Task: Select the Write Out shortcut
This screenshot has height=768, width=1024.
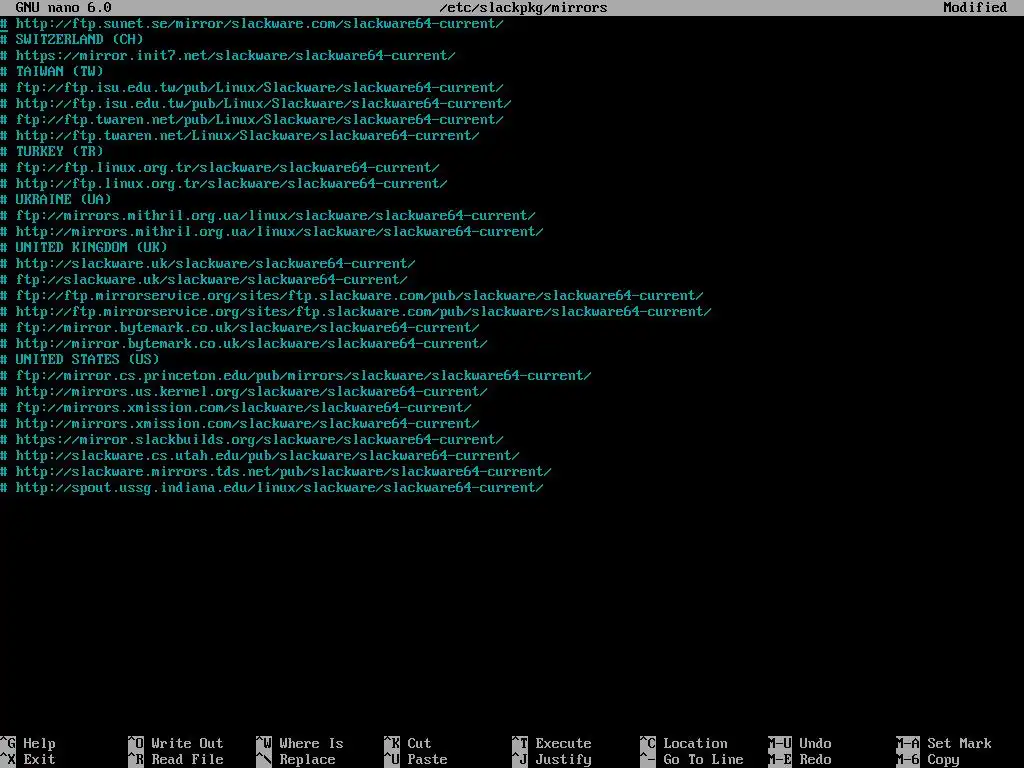Action: coord(176,743)
